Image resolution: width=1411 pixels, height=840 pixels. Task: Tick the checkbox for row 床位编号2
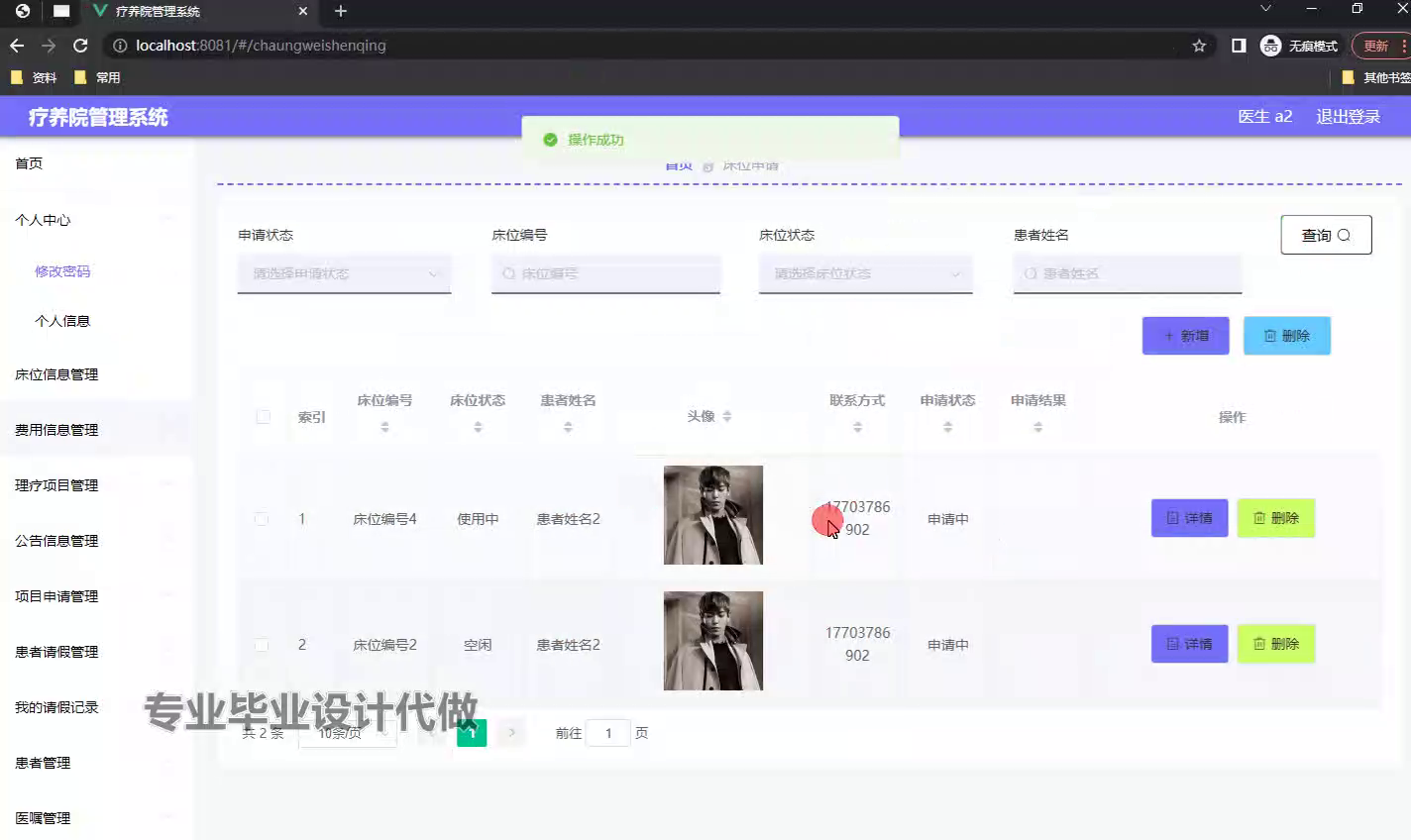[262, 645]
